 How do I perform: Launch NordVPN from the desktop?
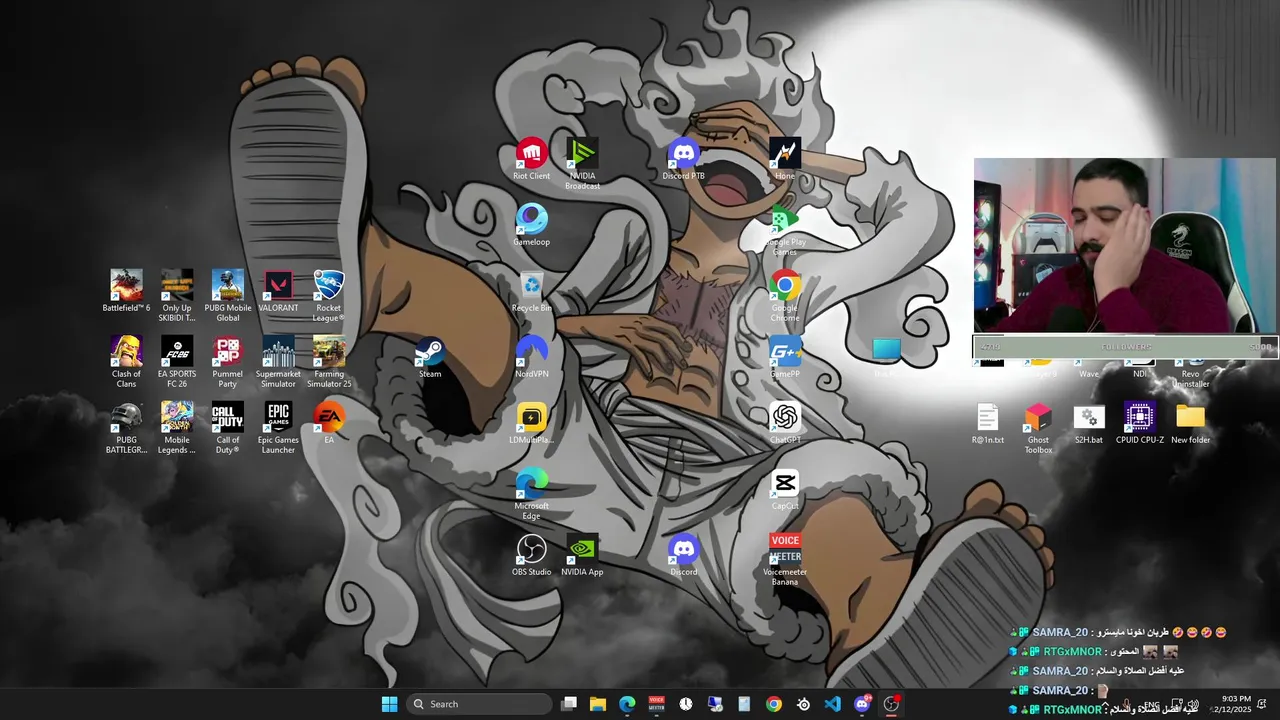pyautogui.click(x=531, y=358)
